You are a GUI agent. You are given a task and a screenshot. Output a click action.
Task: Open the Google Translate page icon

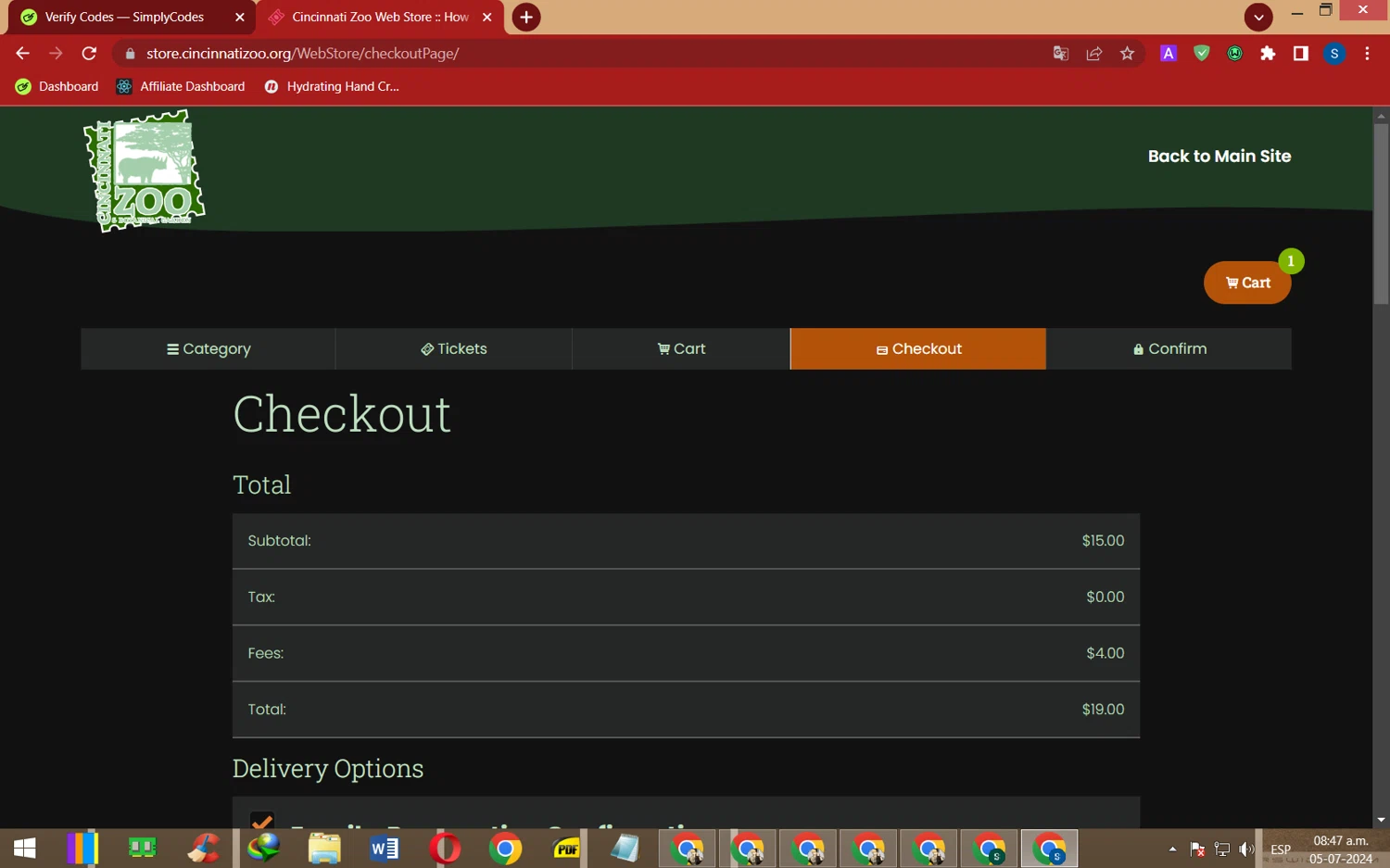point(1061,54)
